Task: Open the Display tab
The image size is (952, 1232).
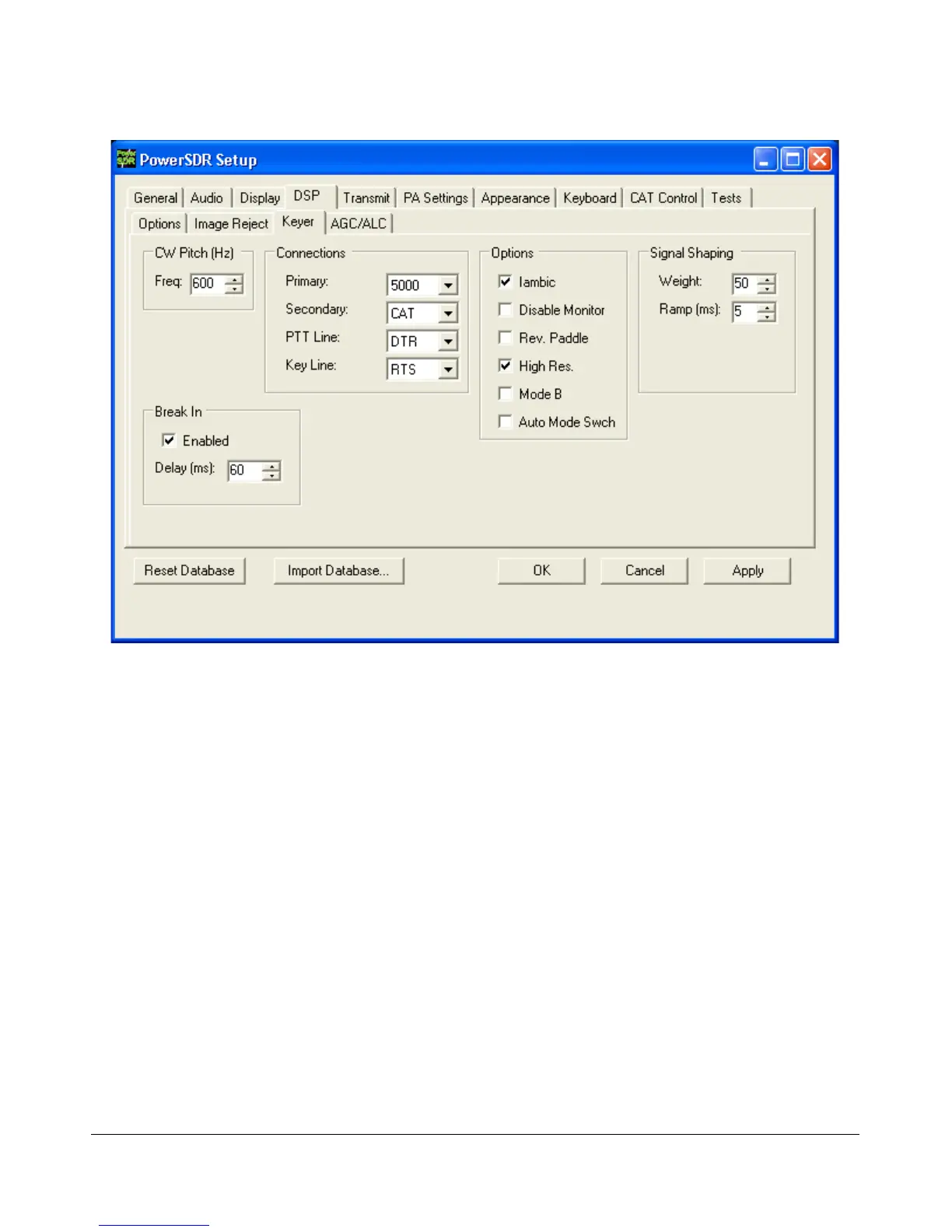Action: 260,198
